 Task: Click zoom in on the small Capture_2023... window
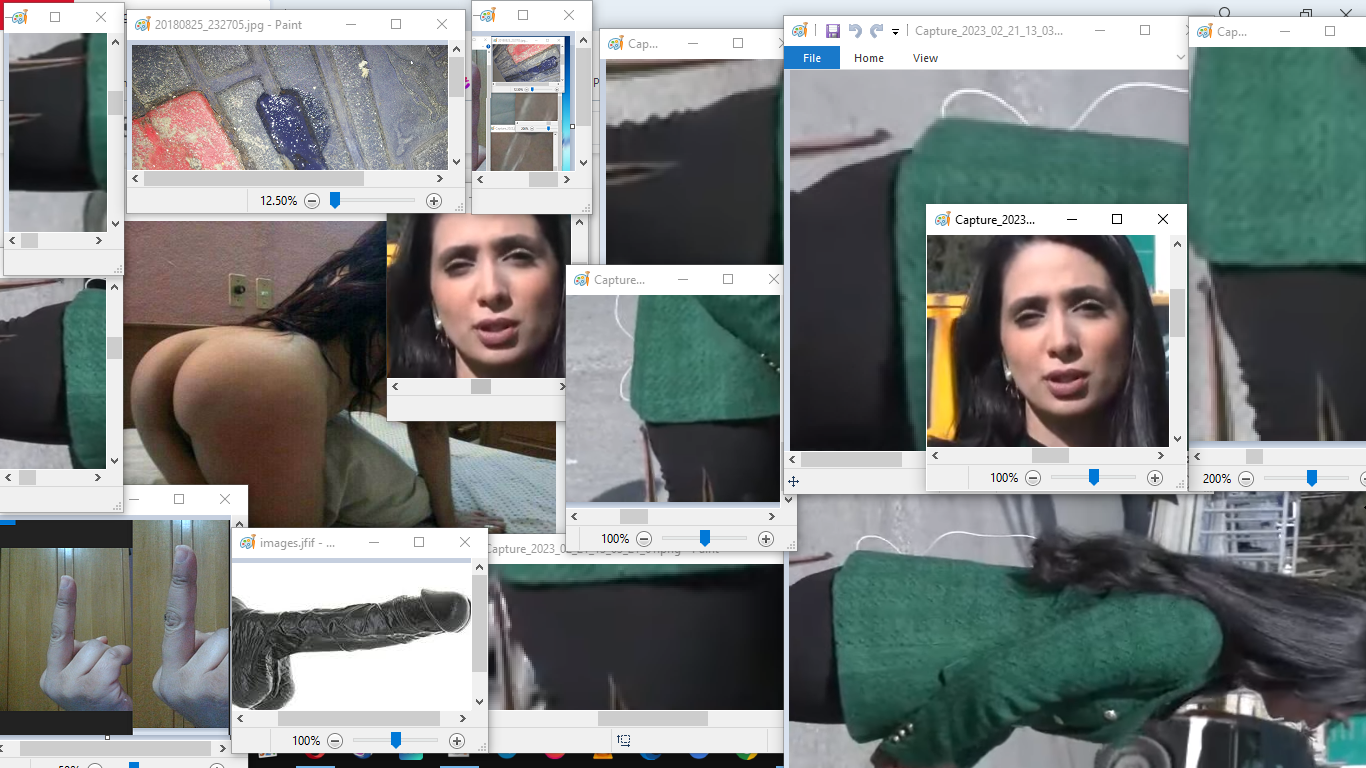pos(1155,478)
